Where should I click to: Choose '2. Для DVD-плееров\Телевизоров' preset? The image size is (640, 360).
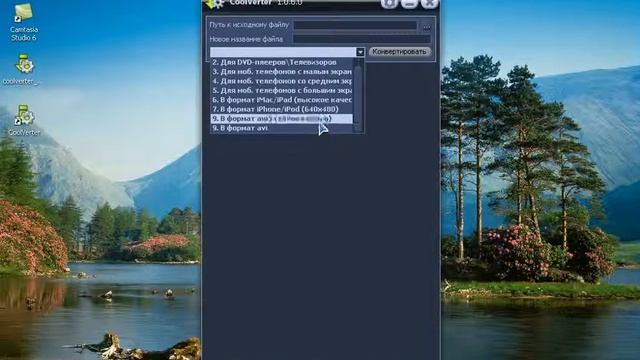click(x=282, y=62)
